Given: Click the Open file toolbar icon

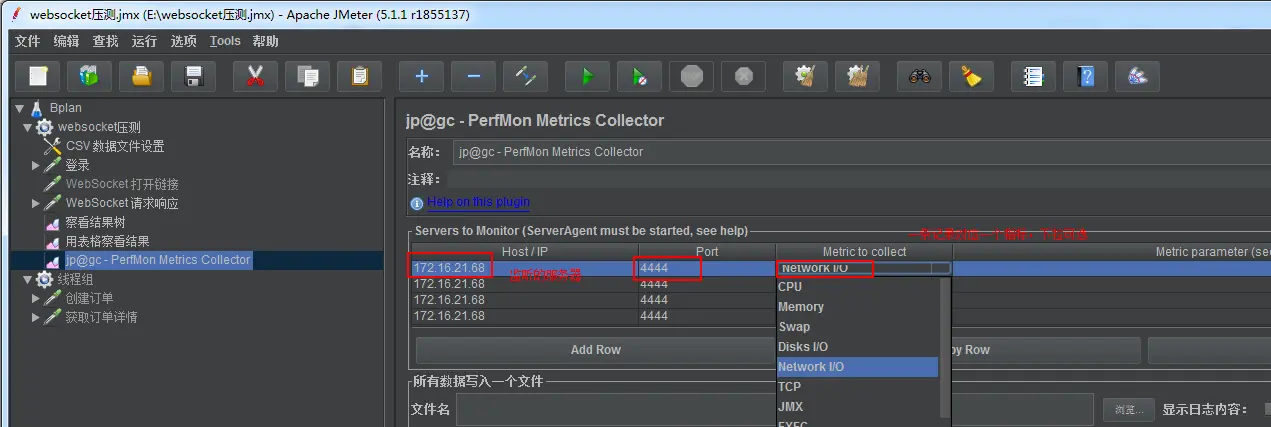Looking at the screenshot, I should pyautogui.click(x=142, y=76).
